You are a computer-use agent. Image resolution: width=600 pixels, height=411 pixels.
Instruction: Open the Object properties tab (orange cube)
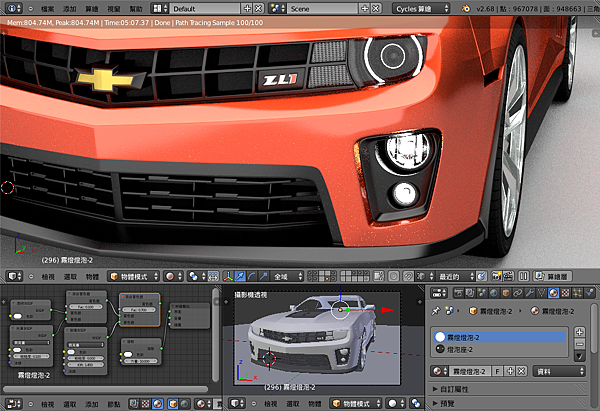[505, 294]
